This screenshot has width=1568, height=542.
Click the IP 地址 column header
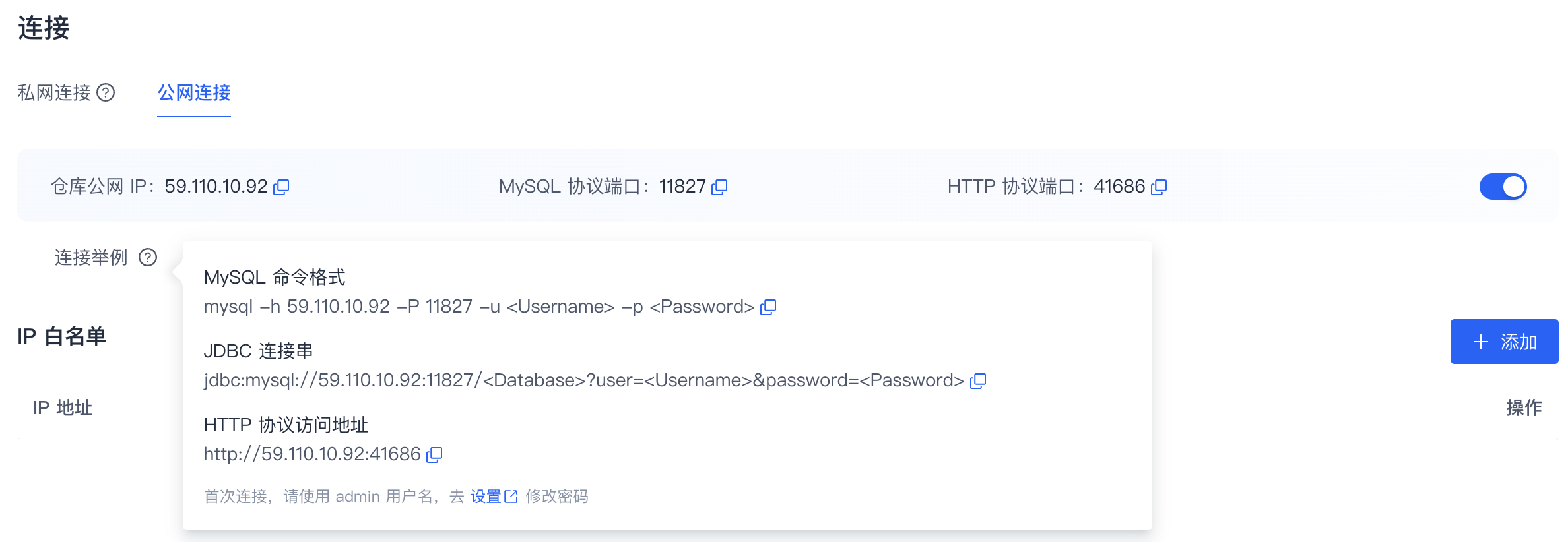click(63, 407)
